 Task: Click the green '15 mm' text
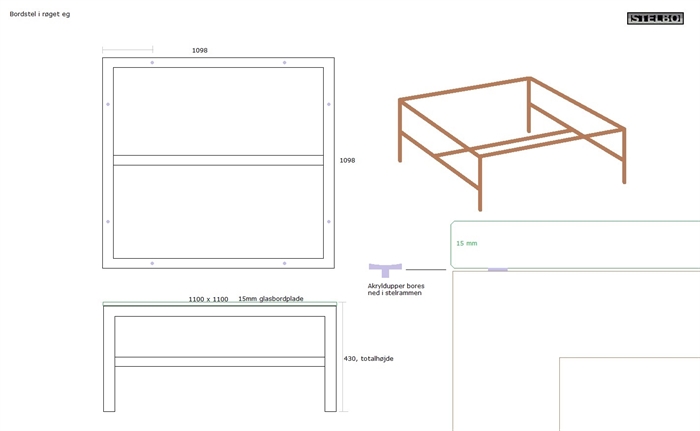pos(467,243)
